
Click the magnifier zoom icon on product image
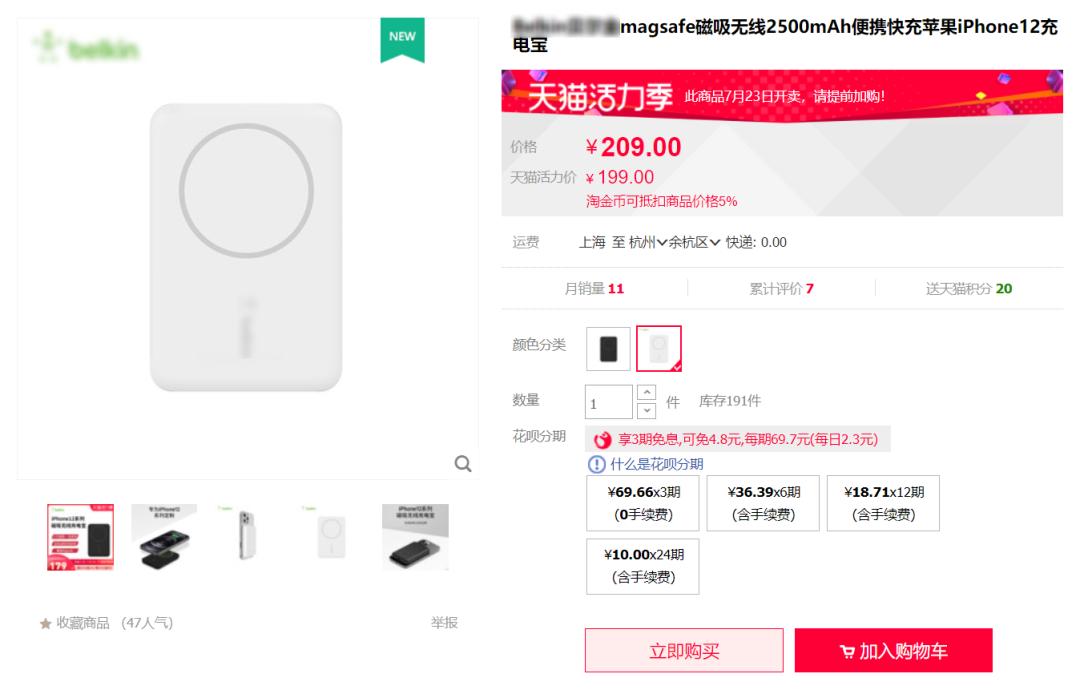(463, 463)
